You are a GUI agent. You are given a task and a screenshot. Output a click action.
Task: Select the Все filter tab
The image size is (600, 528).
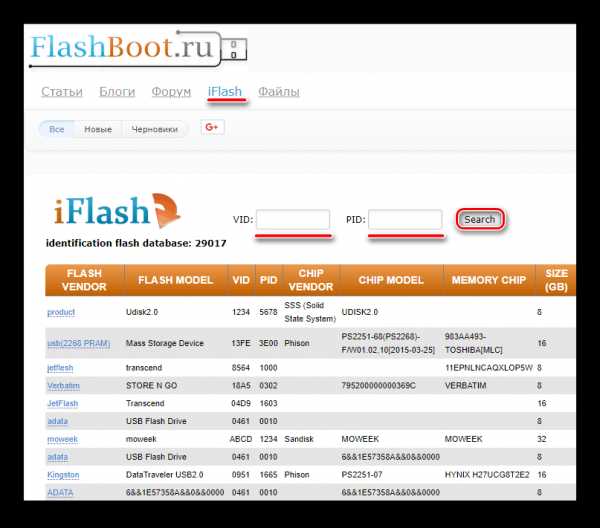point(57,129)
